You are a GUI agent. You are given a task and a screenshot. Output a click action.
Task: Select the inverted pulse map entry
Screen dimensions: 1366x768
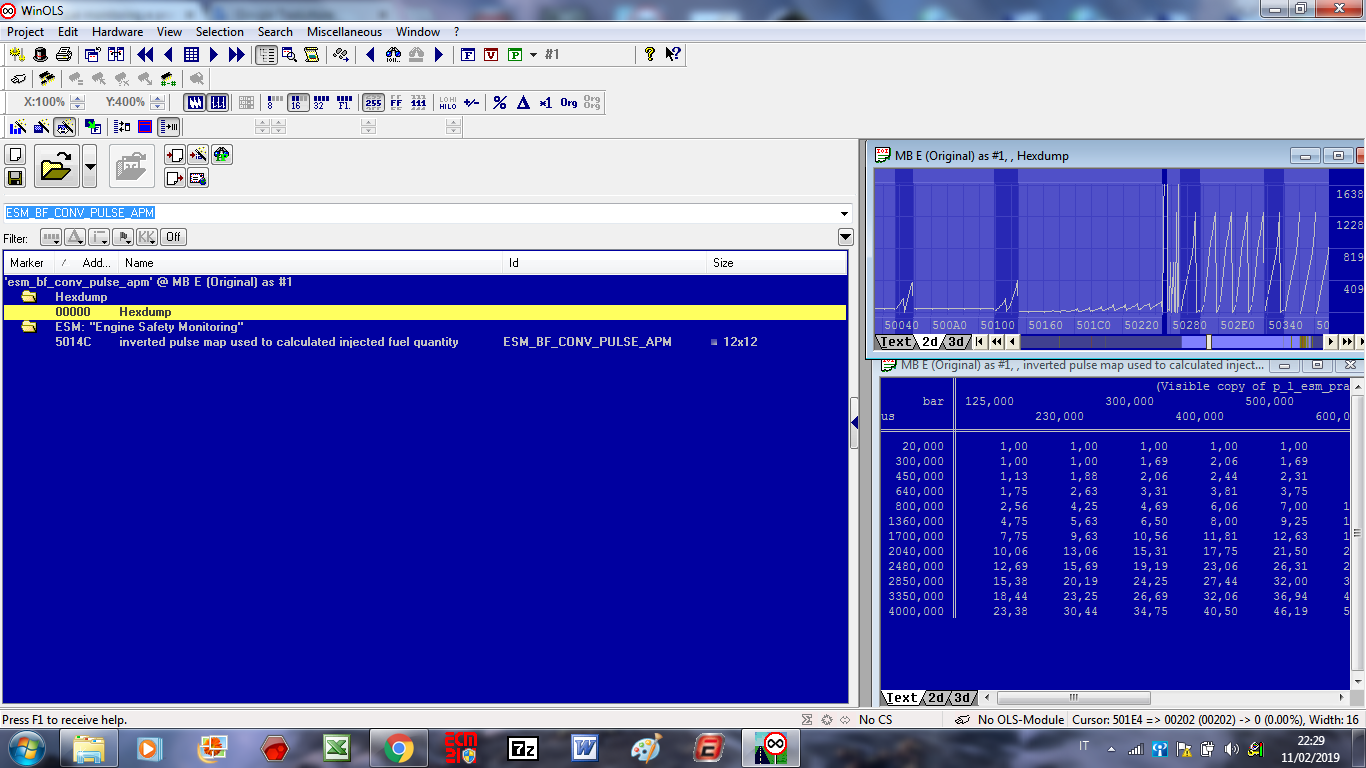[288, 342]
